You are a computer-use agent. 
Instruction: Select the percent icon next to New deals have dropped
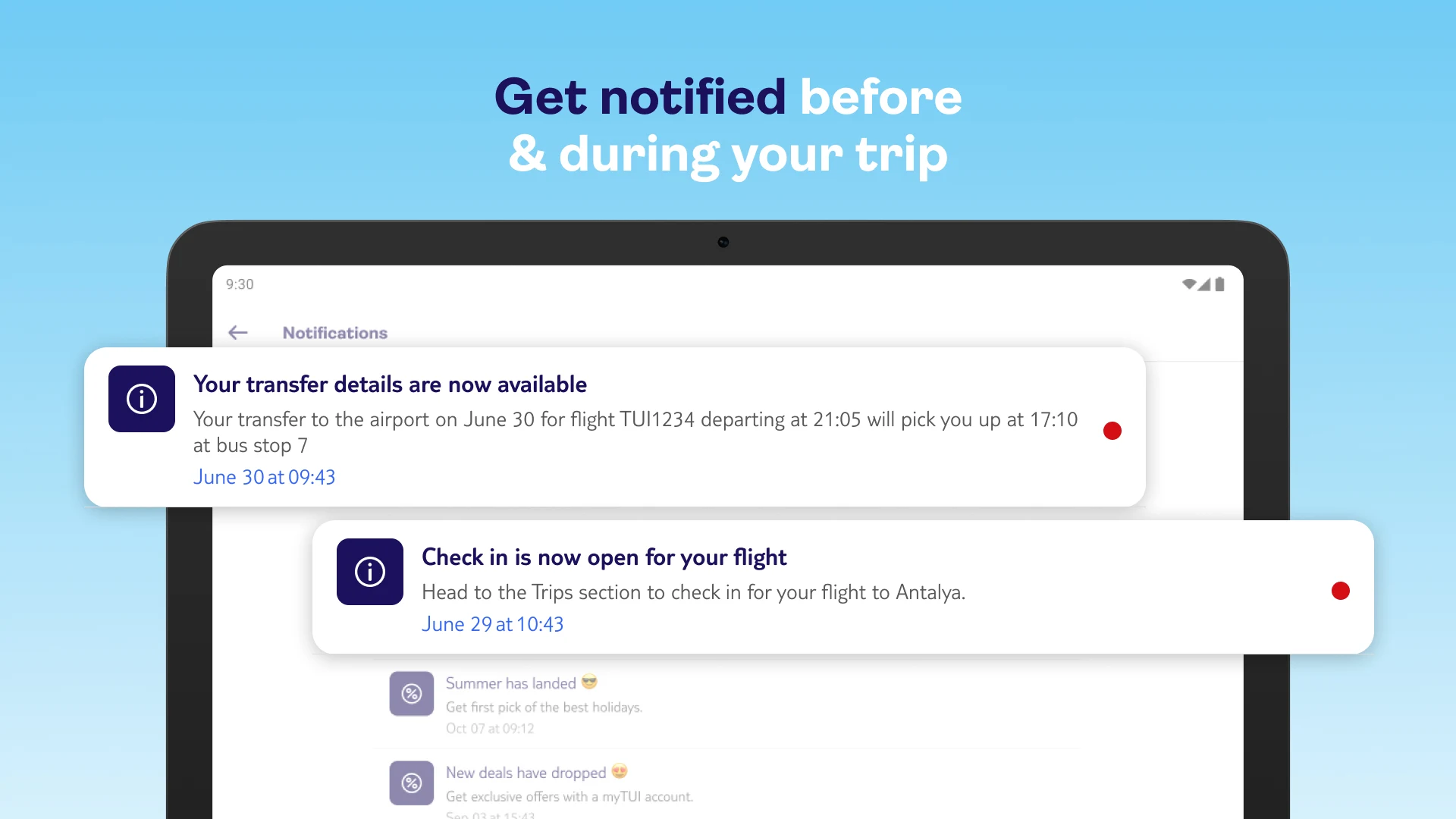point(412,783)
